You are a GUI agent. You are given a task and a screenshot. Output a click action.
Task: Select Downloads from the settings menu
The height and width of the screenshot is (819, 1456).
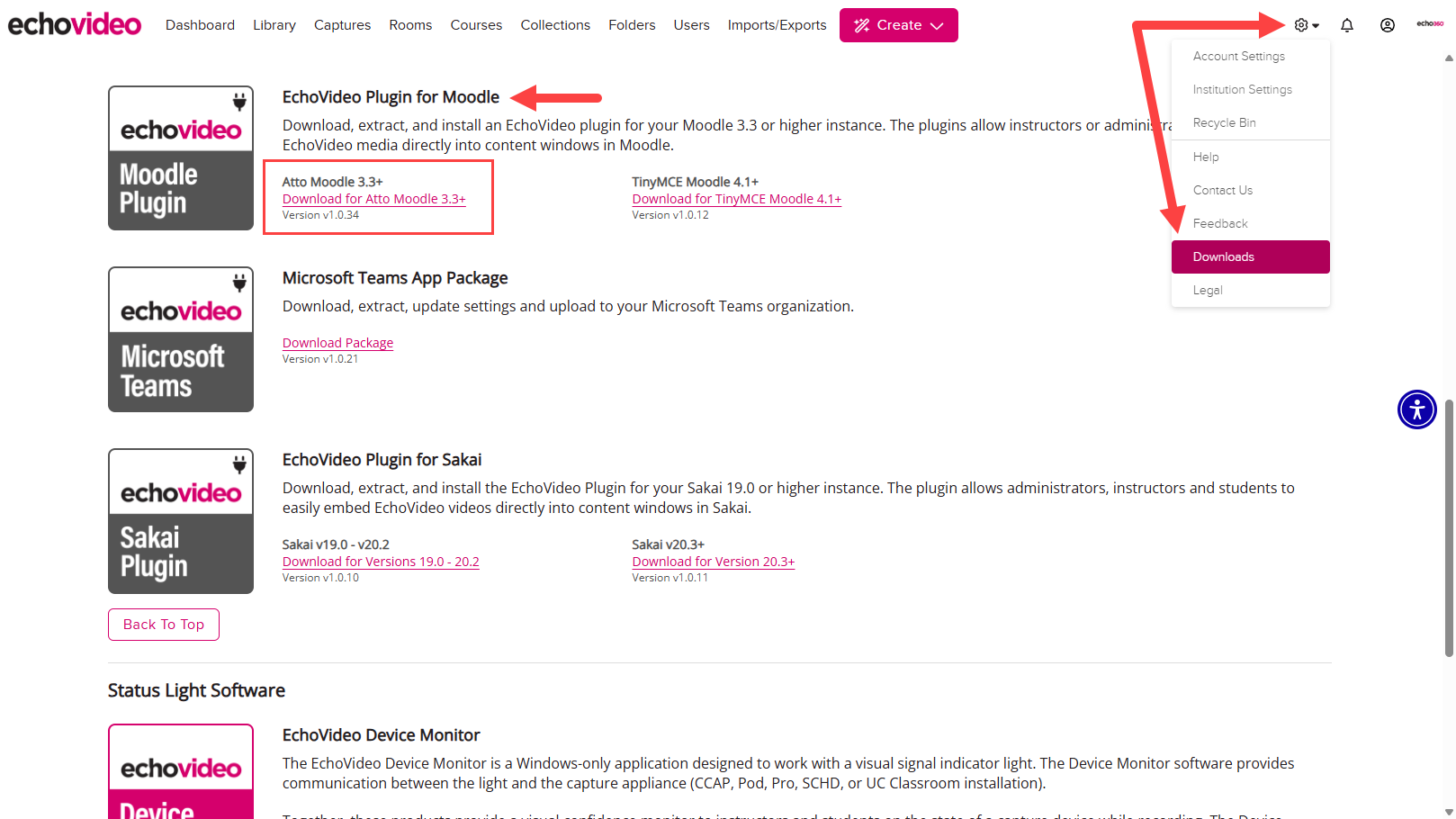click(x=1223, y=256)
